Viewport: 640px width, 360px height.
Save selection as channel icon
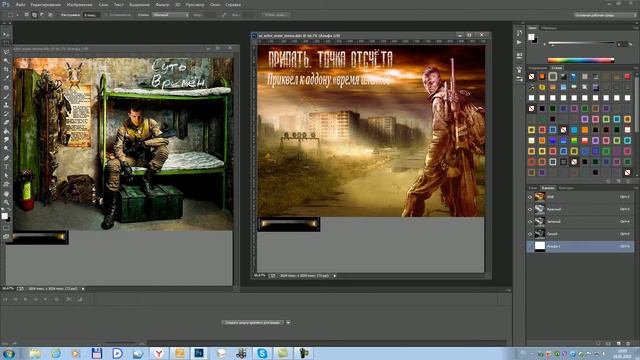pos(608,344)
